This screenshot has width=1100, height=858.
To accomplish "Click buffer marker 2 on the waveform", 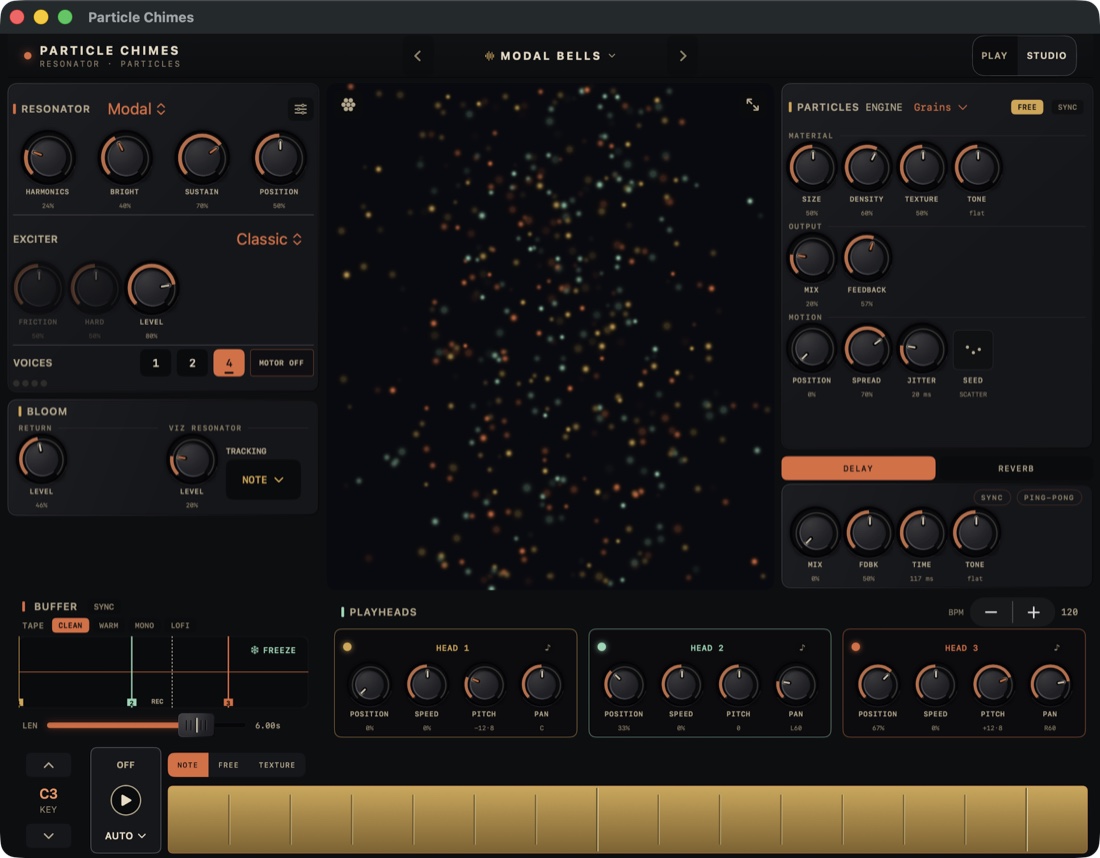I will pos(131,702).
